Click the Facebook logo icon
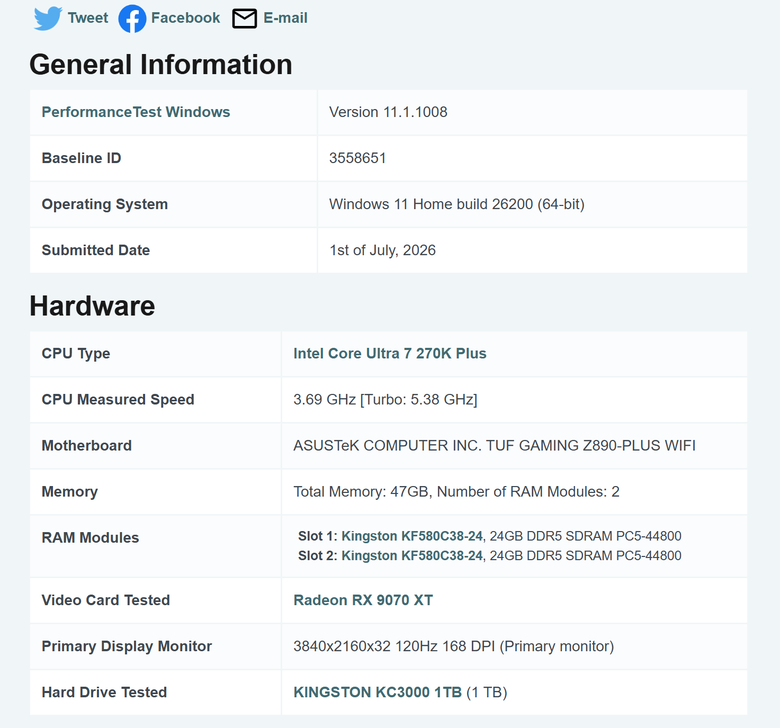Image resolution: width=780 pixels, height=728 pixels. point(132,19)
